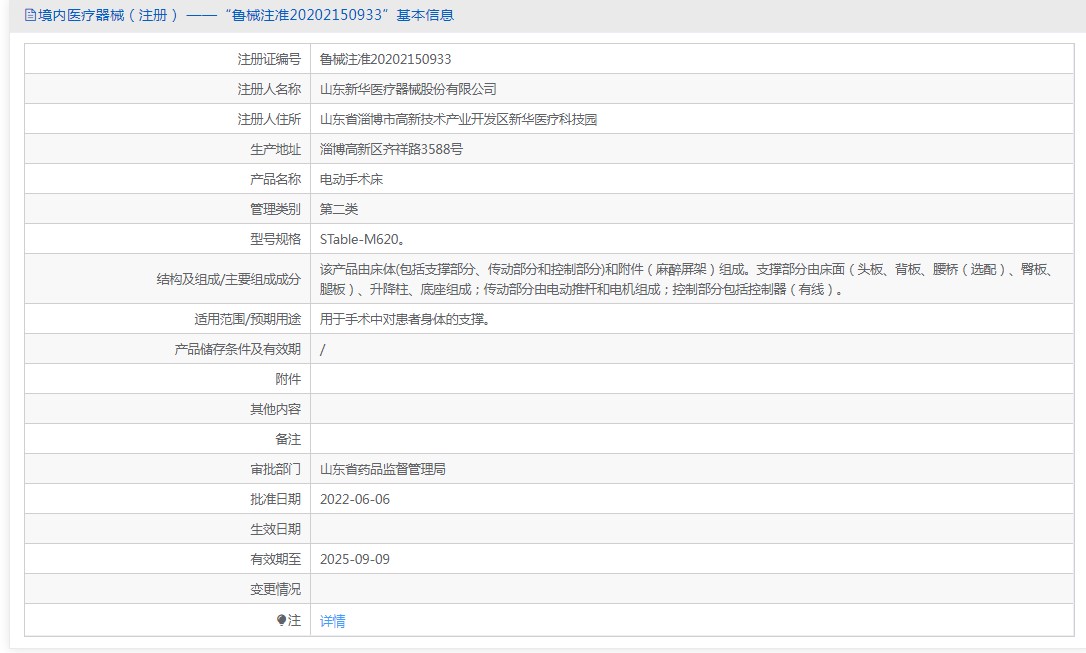Image resolution: width=1086 pixels, height=653 pixels.
Task: Select the expiry date 2025-09-09
Action: click(354, 559)
